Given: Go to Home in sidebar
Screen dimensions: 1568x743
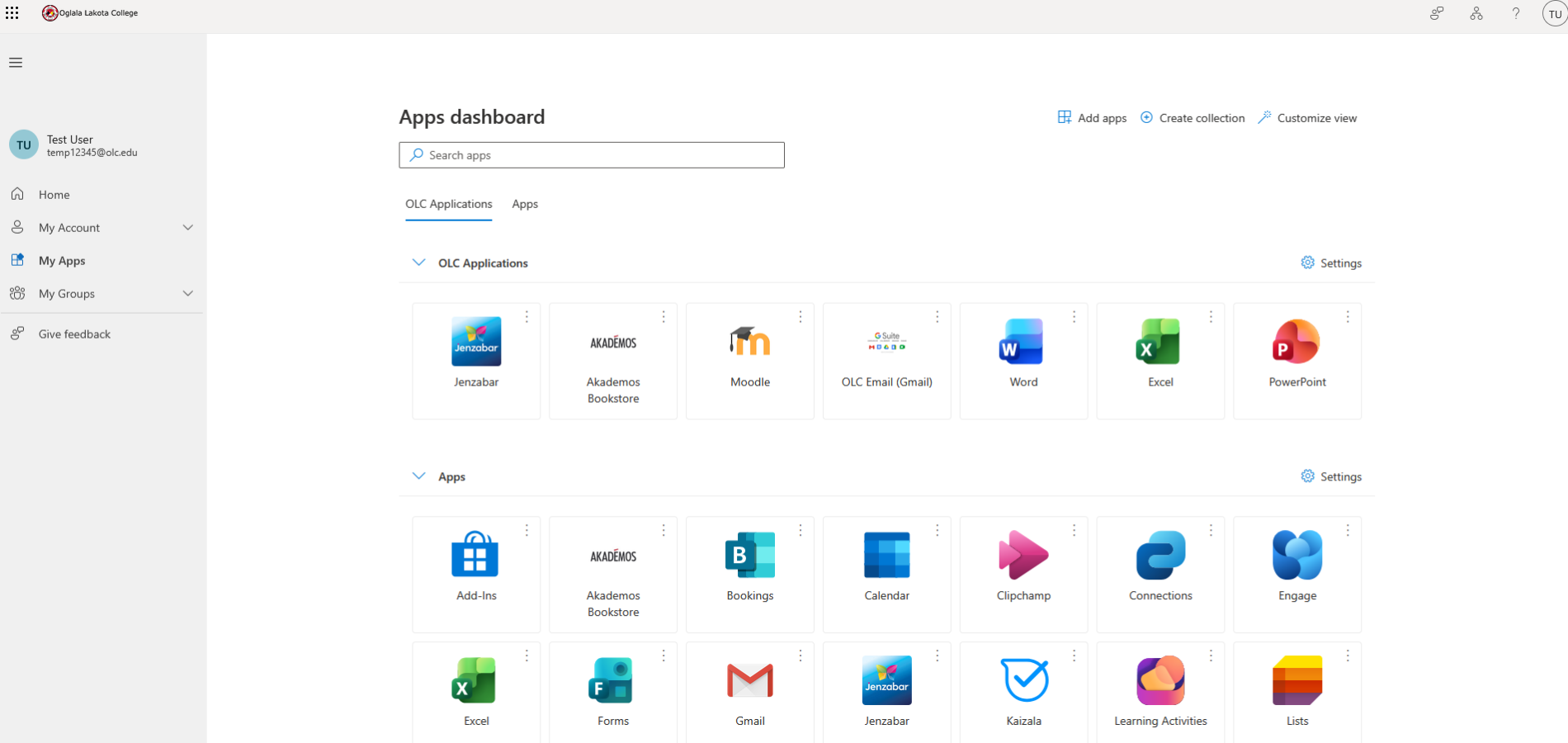Looking at the screenshot, I should tap(102, 195).
